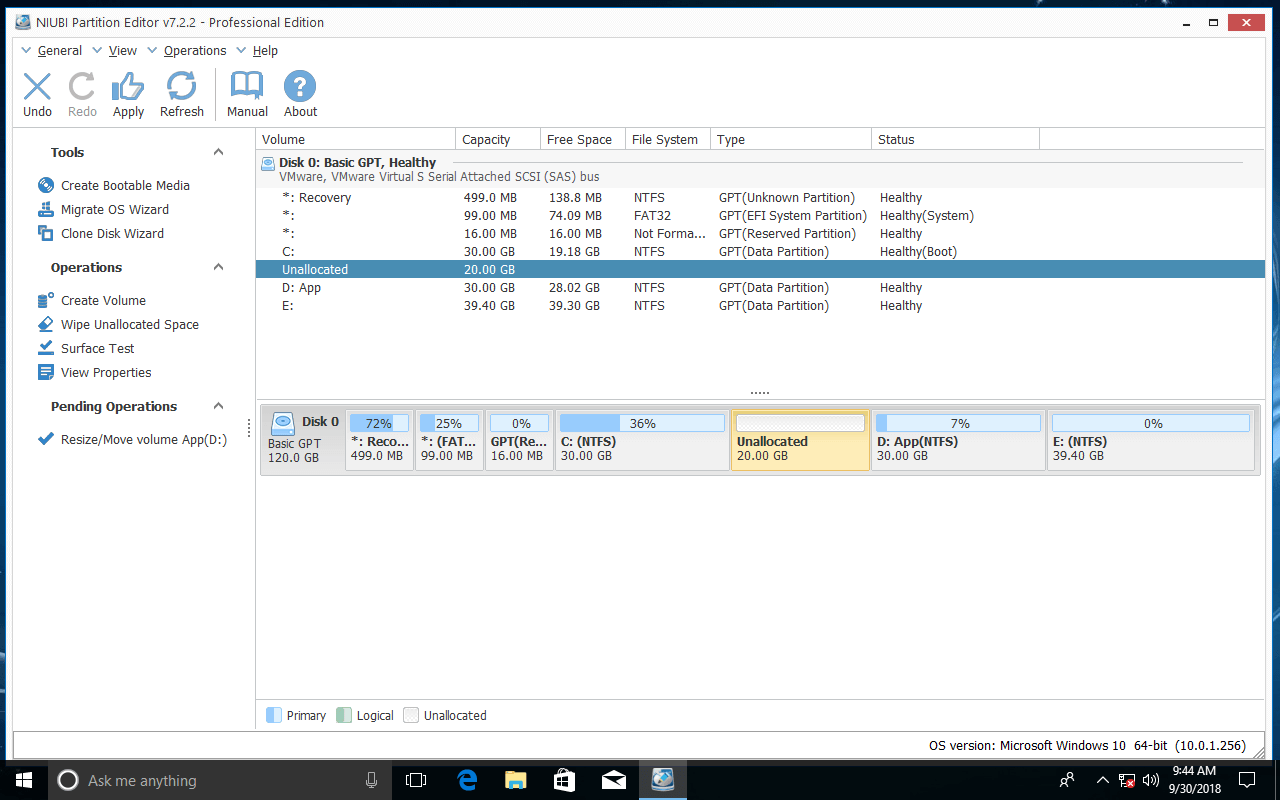Click the Ask me anything search box
Image resolution: width=1280 pixels, height=800 pixels.
(220, 780)
